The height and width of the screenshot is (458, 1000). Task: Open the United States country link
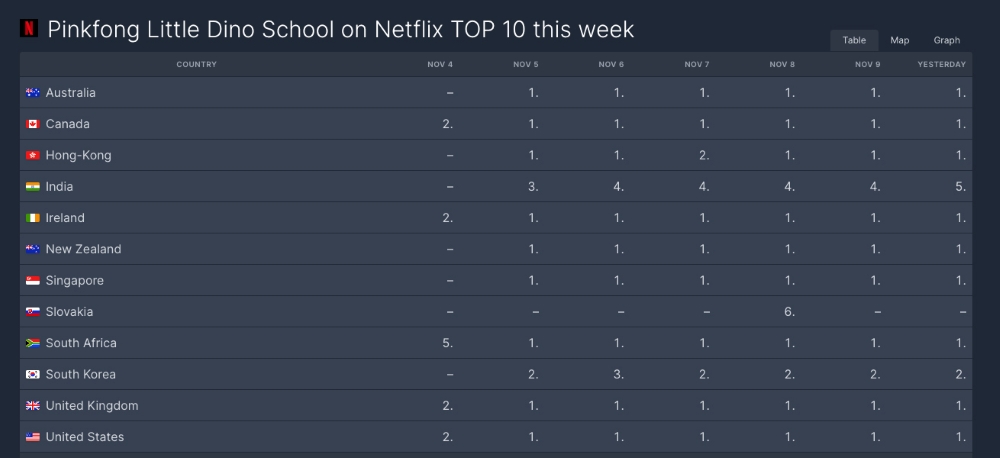coord(85,437)
